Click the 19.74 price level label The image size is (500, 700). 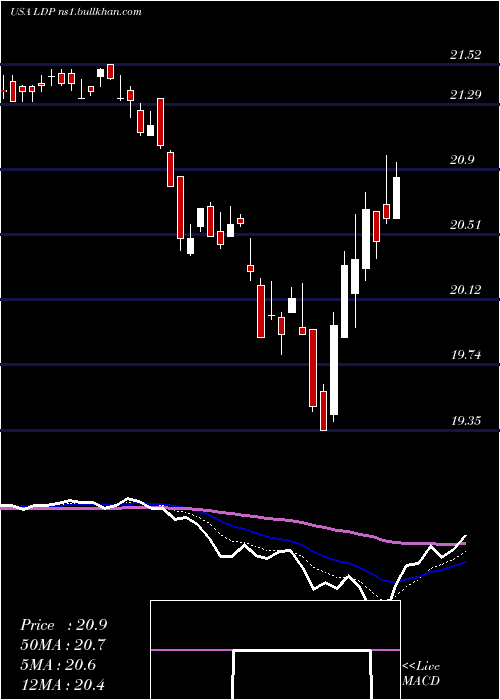click(x=466, y=355)
